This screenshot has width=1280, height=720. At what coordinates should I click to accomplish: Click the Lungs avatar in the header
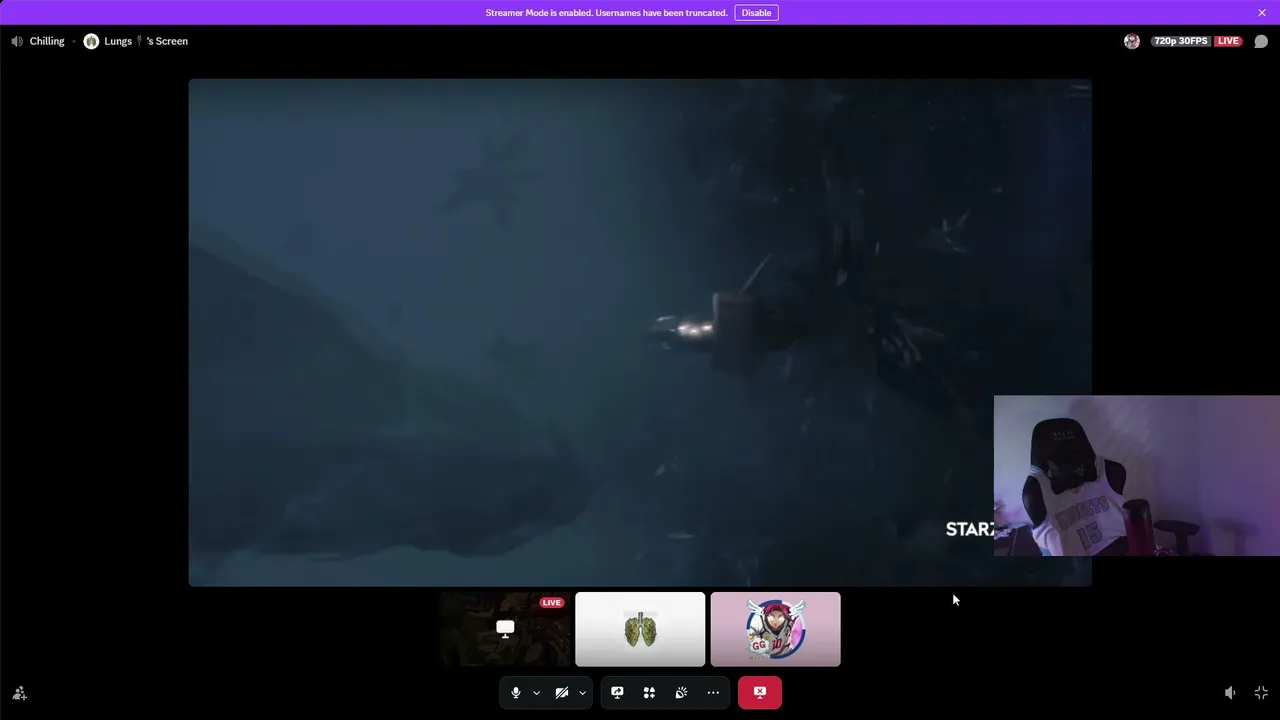point(91,41)
